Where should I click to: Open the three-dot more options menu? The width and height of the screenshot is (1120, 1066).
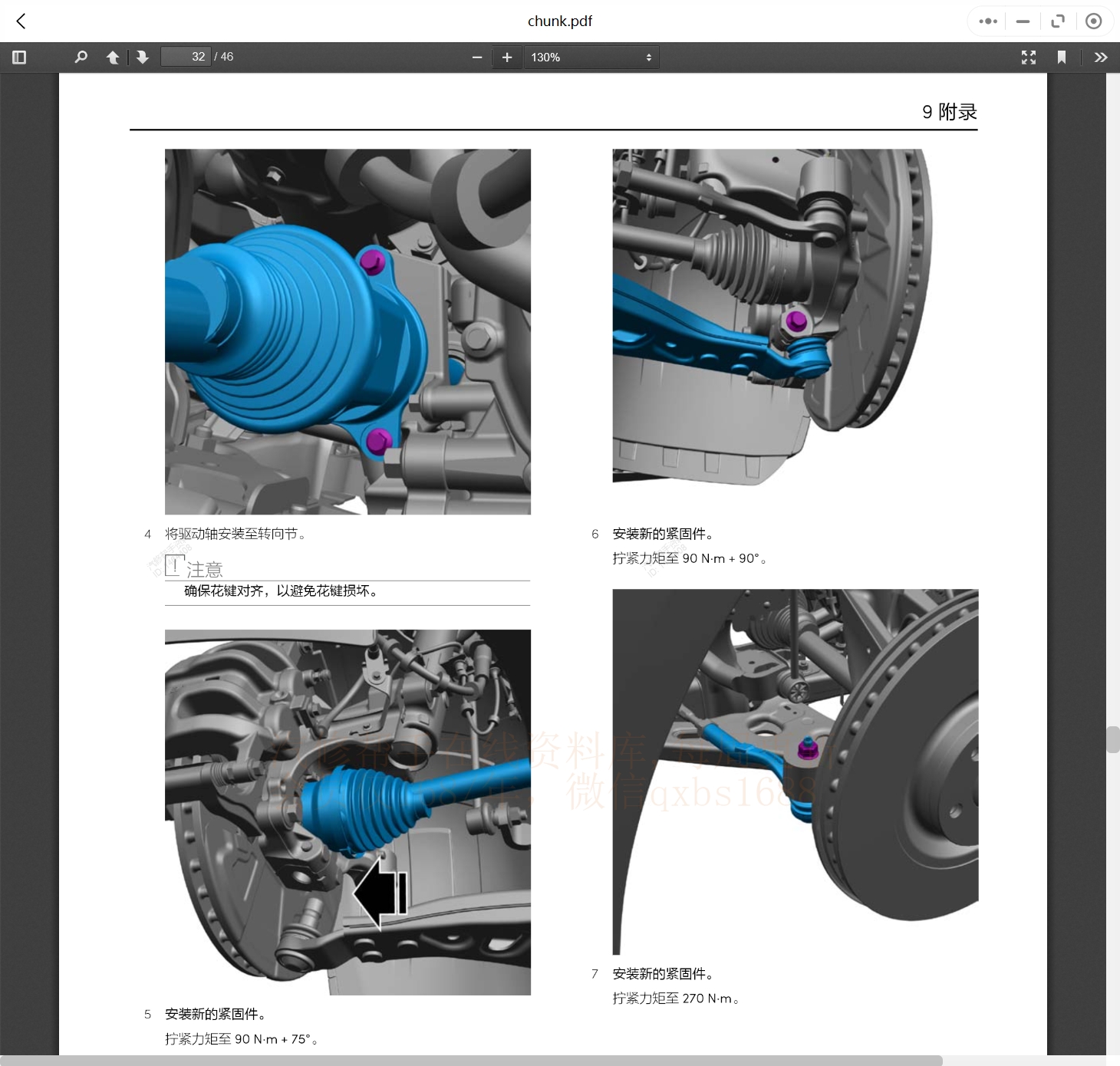click(x=988, y=21)
